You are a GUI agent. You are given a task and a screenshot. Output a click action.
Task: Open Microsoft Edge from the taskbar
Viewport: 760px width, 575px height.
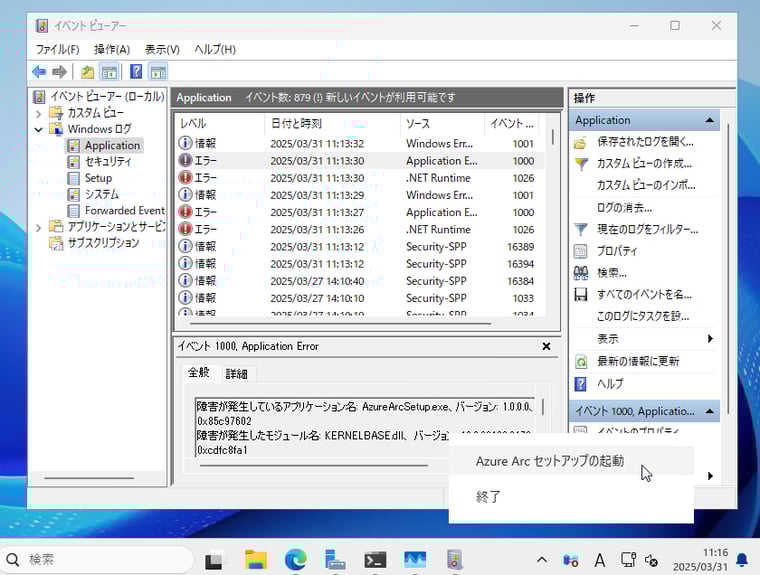click(x=296, y=560)
